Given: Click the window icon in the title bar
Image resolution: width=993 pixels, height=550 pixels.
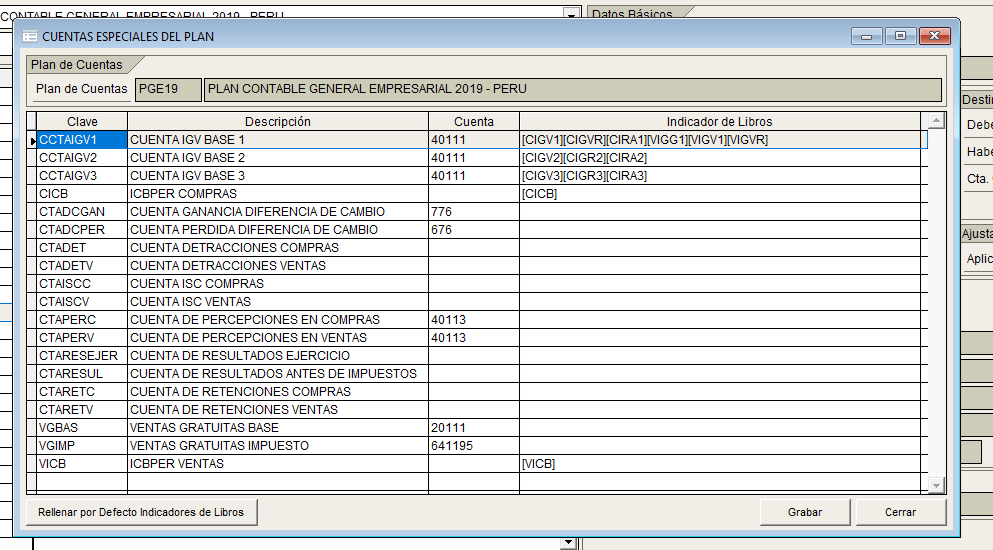Looking at the screenshot, I should [x=30, y=37].
